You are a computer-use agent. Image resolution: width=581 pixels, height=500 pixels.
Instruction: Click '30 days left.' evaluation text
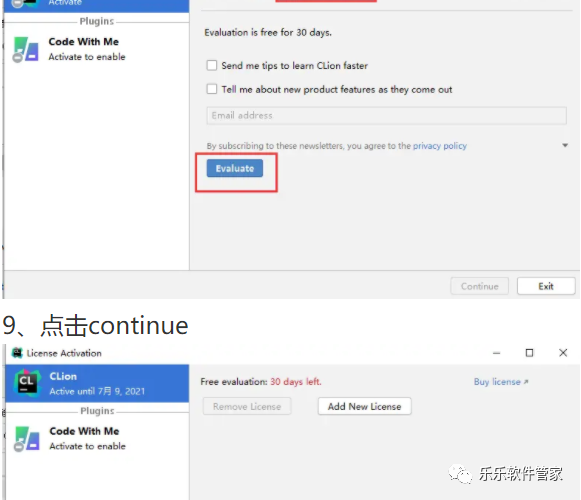(296, 382)
